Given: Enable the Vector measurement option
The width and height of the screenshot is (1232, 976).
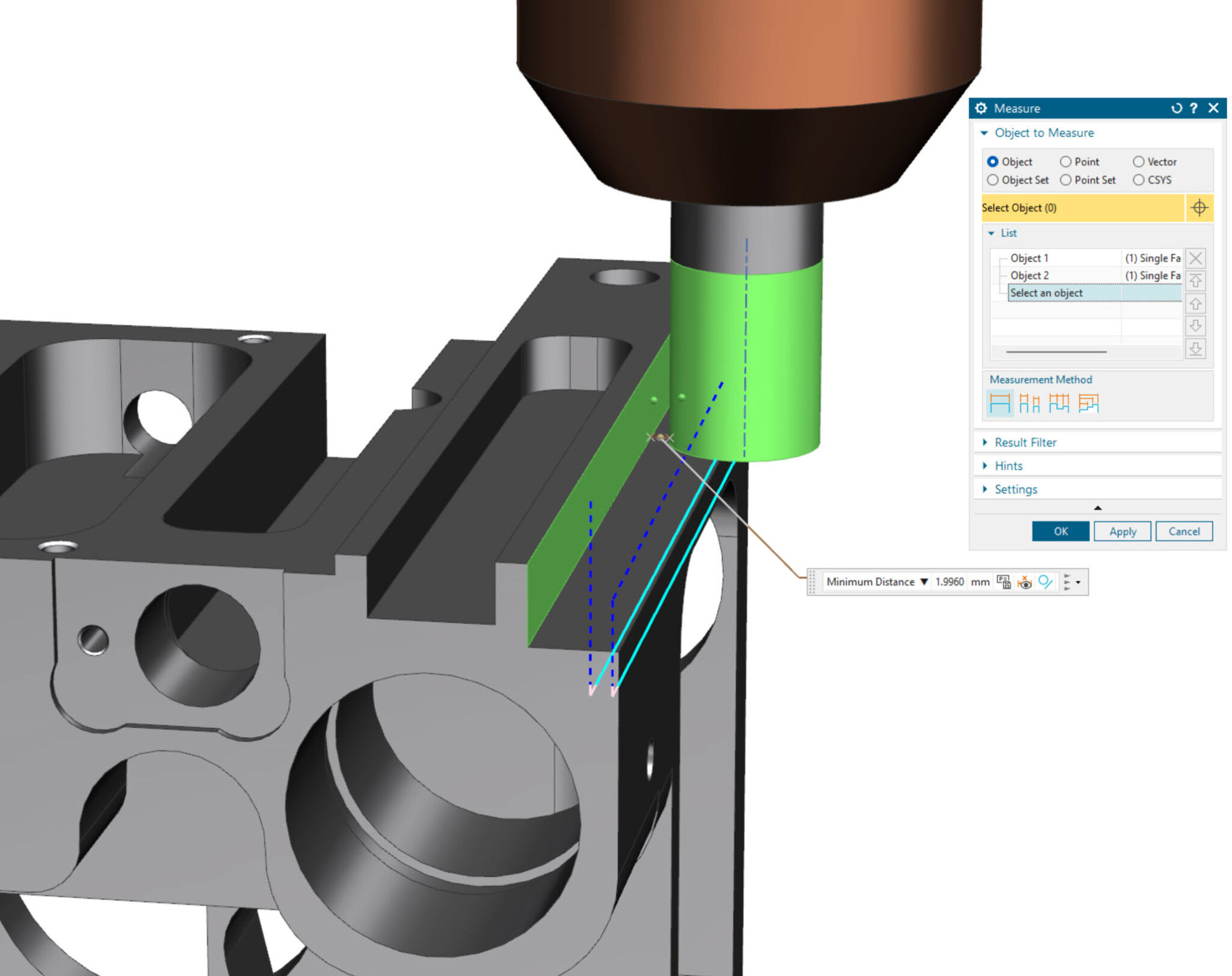Looking at the screenshot, I should coord(1139,162).
